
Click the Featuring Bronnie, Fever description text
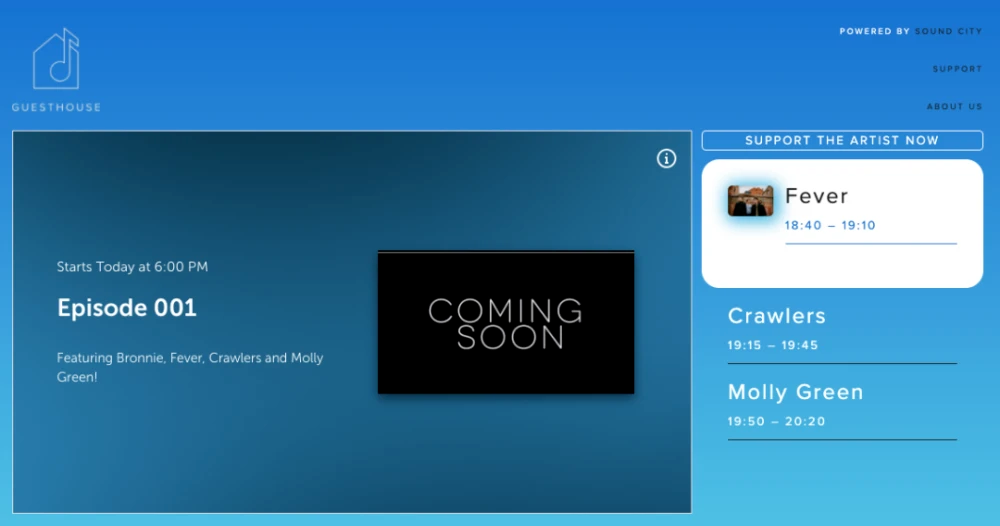(190, 367)
